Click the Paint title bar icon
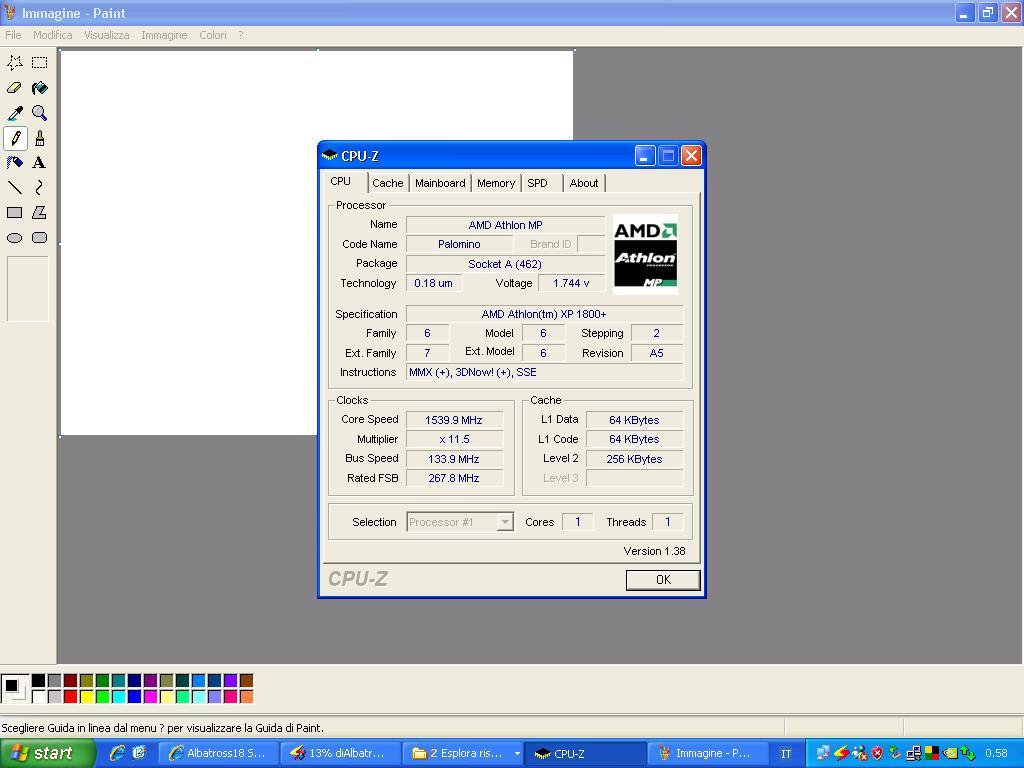The width and height of the screenshot is (1024, 768). pos(9,12)
